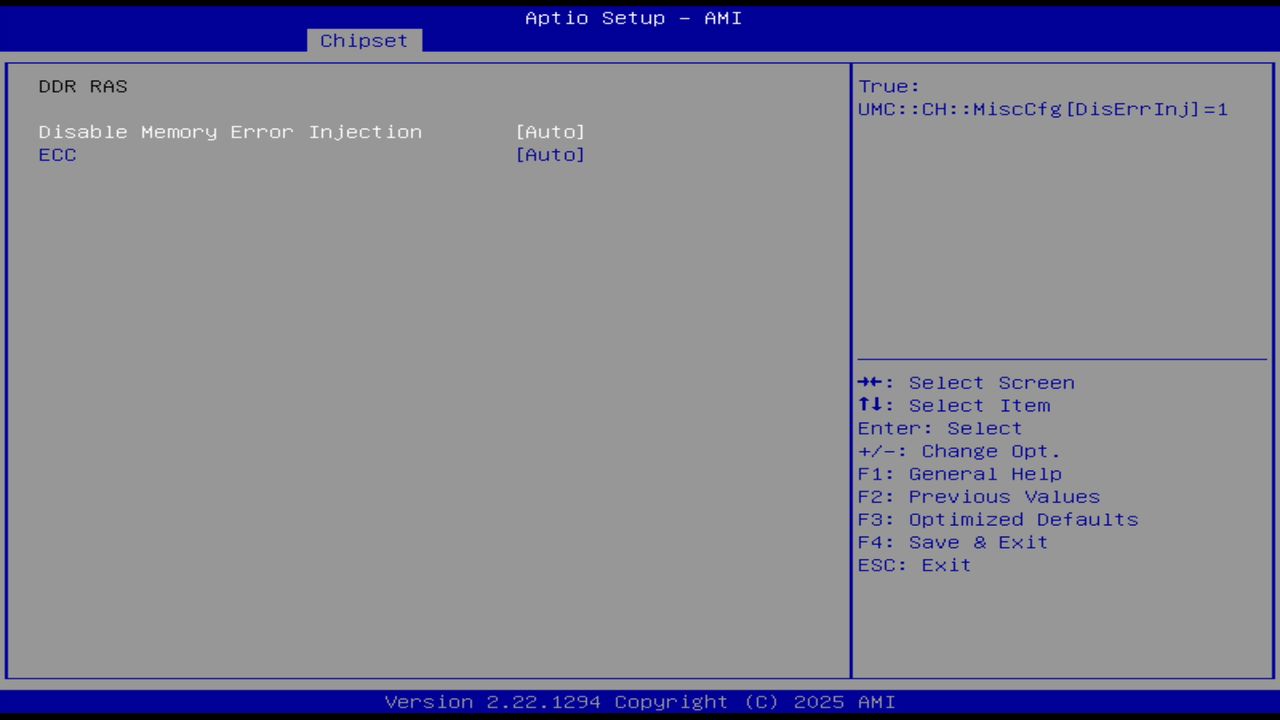Select the Disable Memory Error Injection option
Viewport: 1280px width, 720px height.
[230, 131]
